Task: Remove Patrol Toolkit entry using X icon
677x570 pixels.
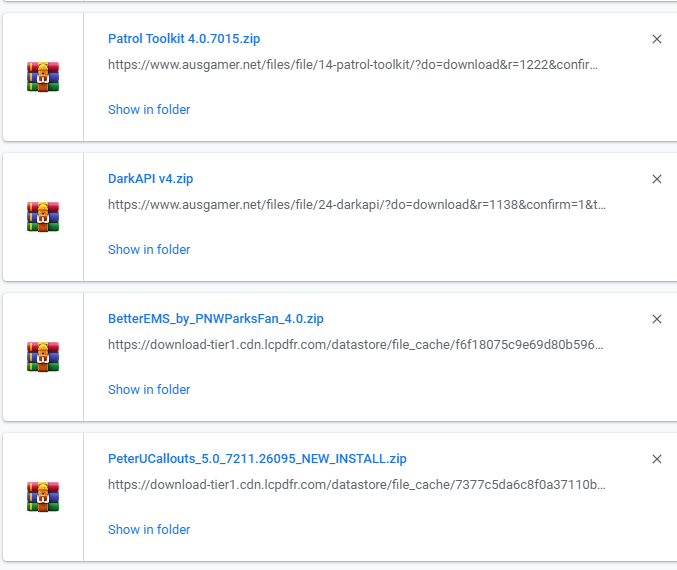Action: pyautogui.click(x=657, y=39)
